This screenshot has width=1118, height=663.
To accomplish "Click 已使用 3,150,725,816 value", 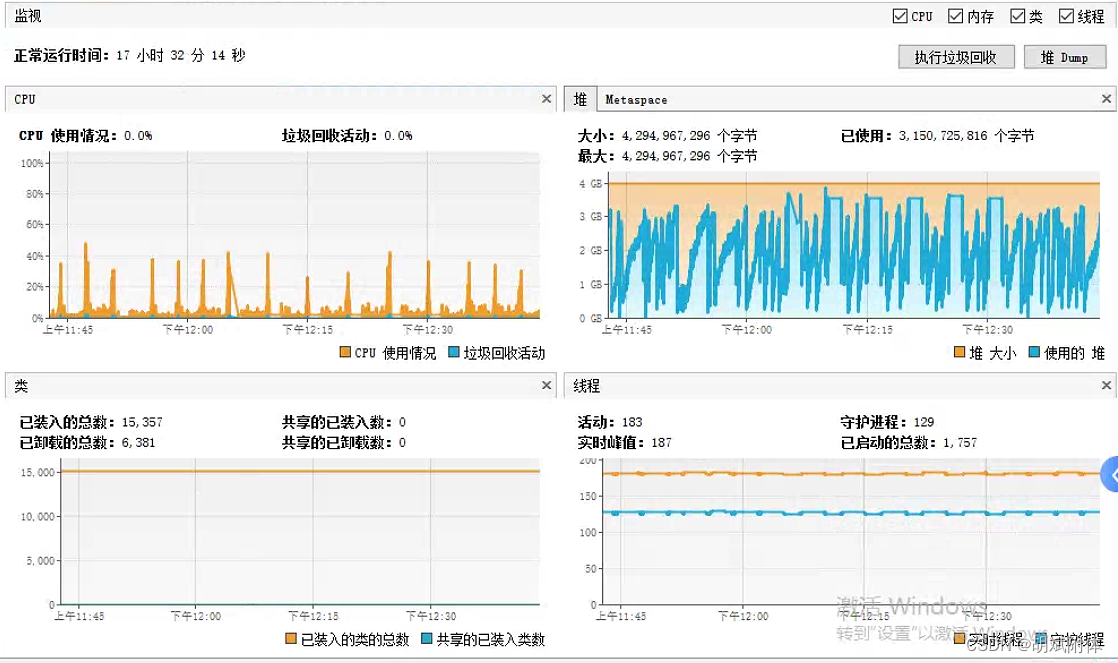I will tap(943, 135).
